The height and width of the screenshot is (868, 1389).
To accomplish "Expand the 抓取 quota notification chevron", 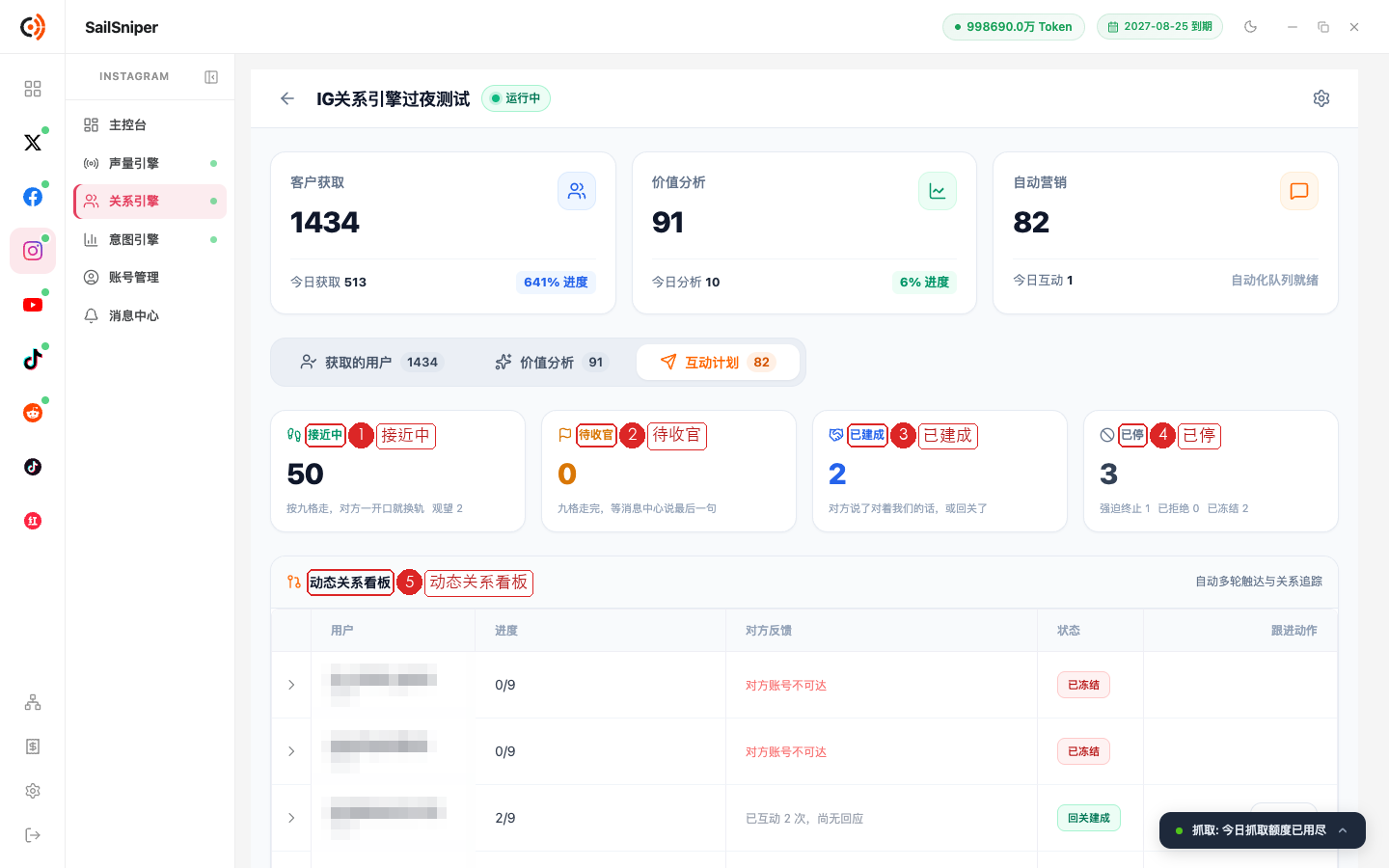I will [x=1343, y=830].
